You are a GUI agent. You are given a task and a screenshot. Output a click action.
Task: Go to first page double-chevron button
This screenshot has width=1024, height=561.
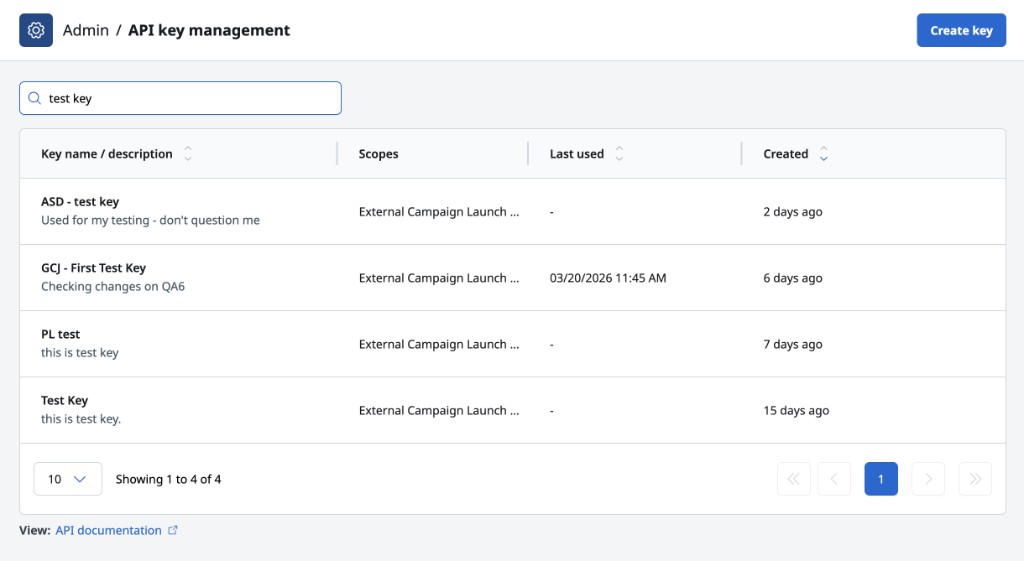(793, 479)
